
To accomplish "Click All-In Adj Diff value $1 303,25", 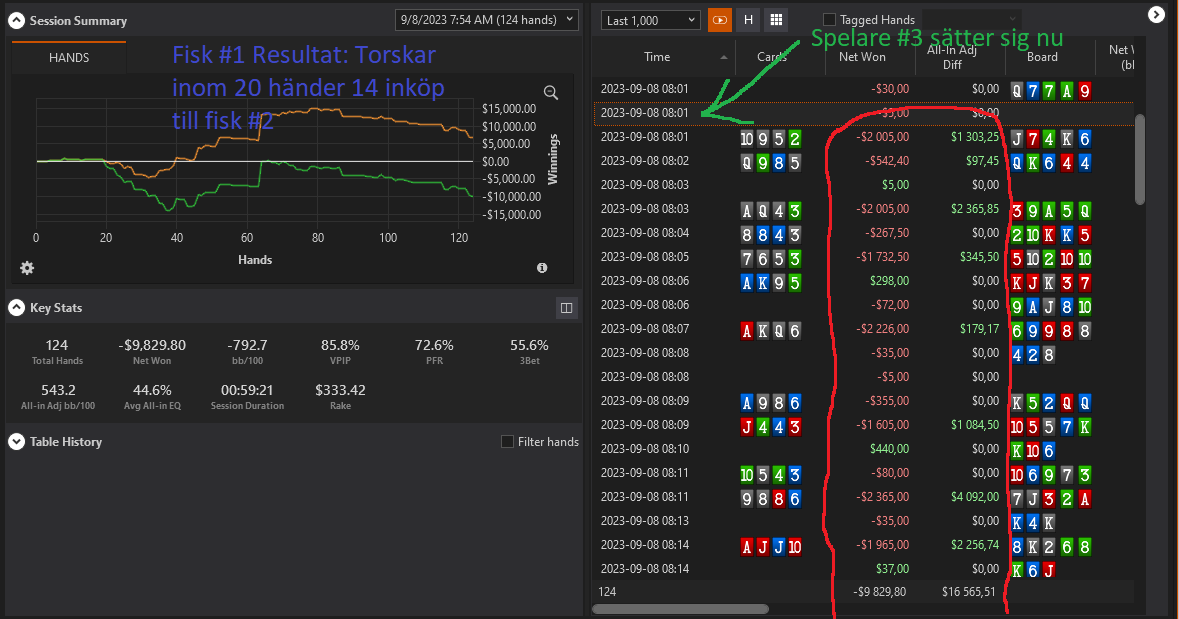I will pos(974,137).
